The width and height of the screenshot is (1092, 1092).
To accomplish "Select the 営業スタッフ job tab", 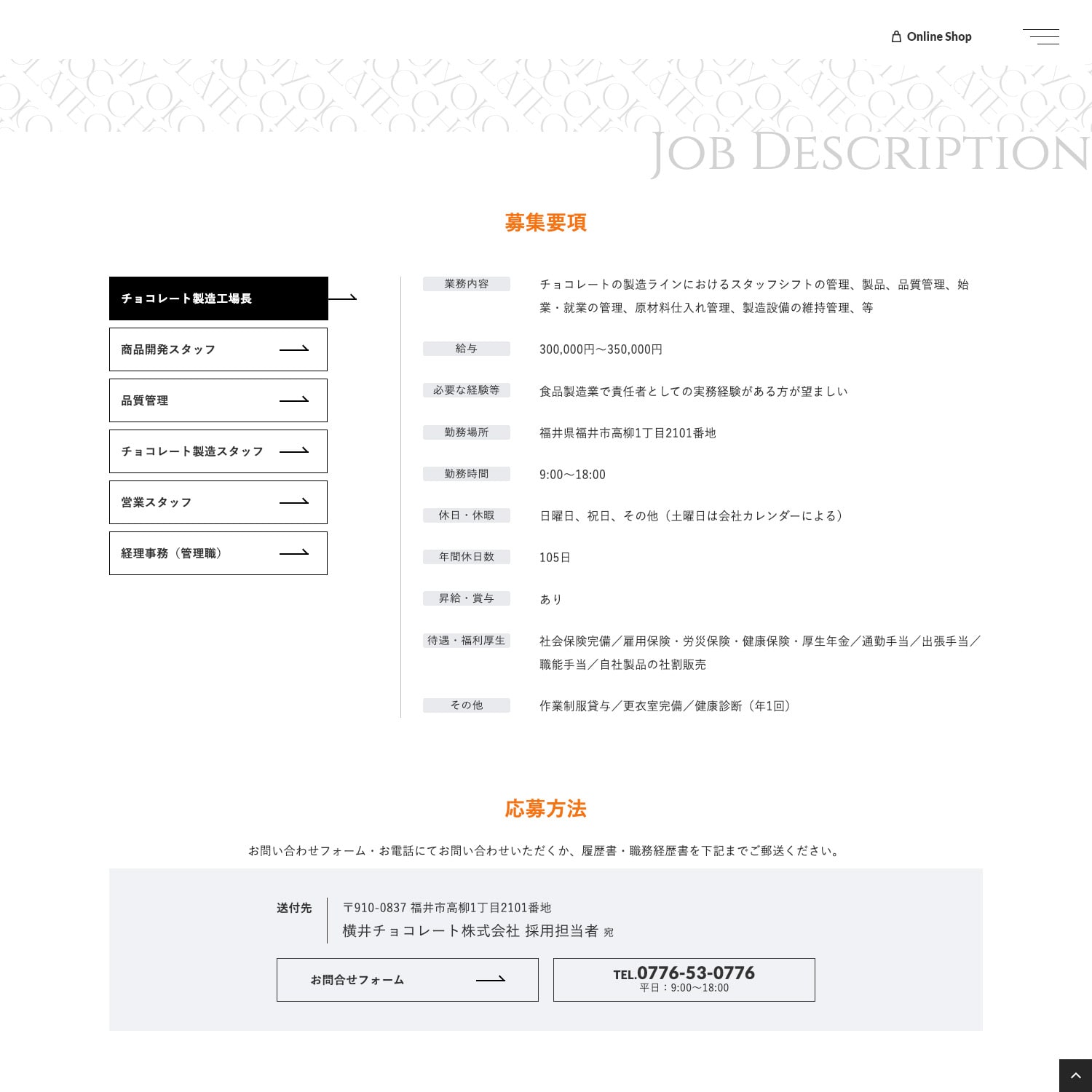I will click(218, 502).
